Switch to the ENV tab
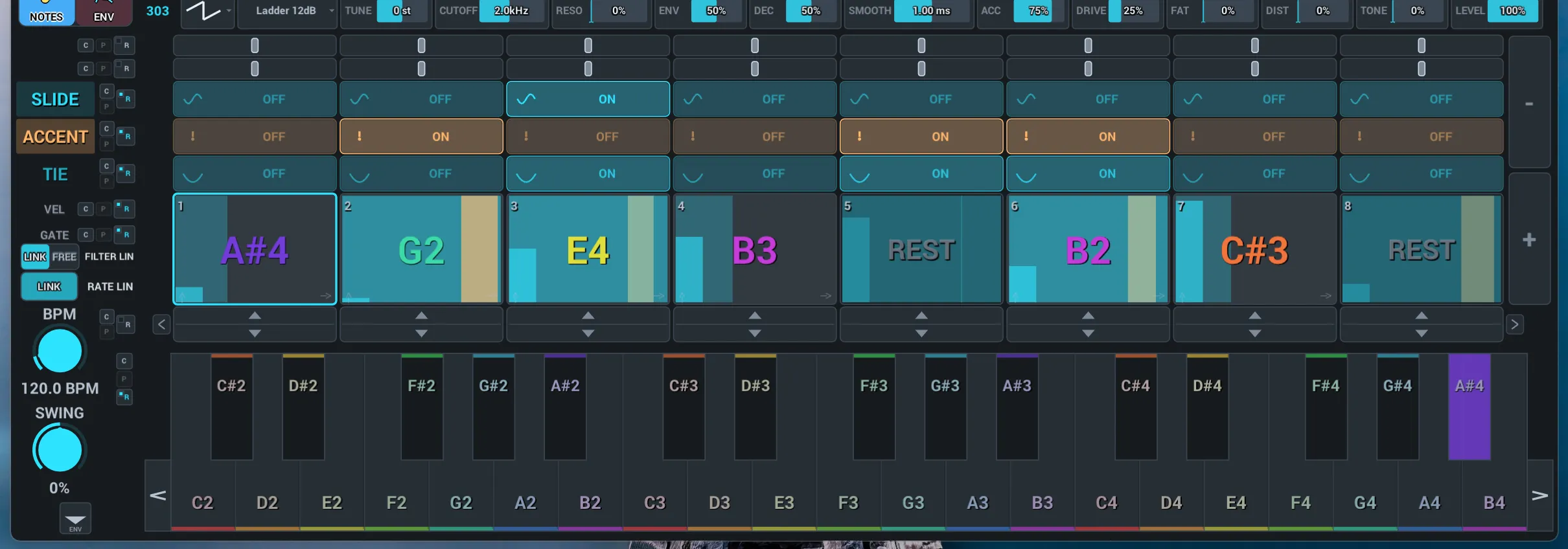 point(104,12)
